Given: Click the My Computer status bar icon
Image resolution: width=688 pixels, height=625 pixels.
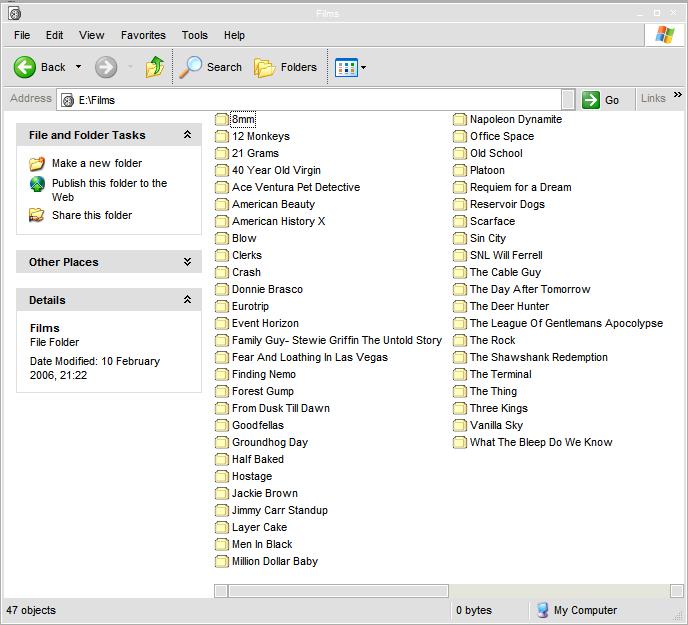Looking at the screenshot, I should pyautogui.click(x=543, y=610).
